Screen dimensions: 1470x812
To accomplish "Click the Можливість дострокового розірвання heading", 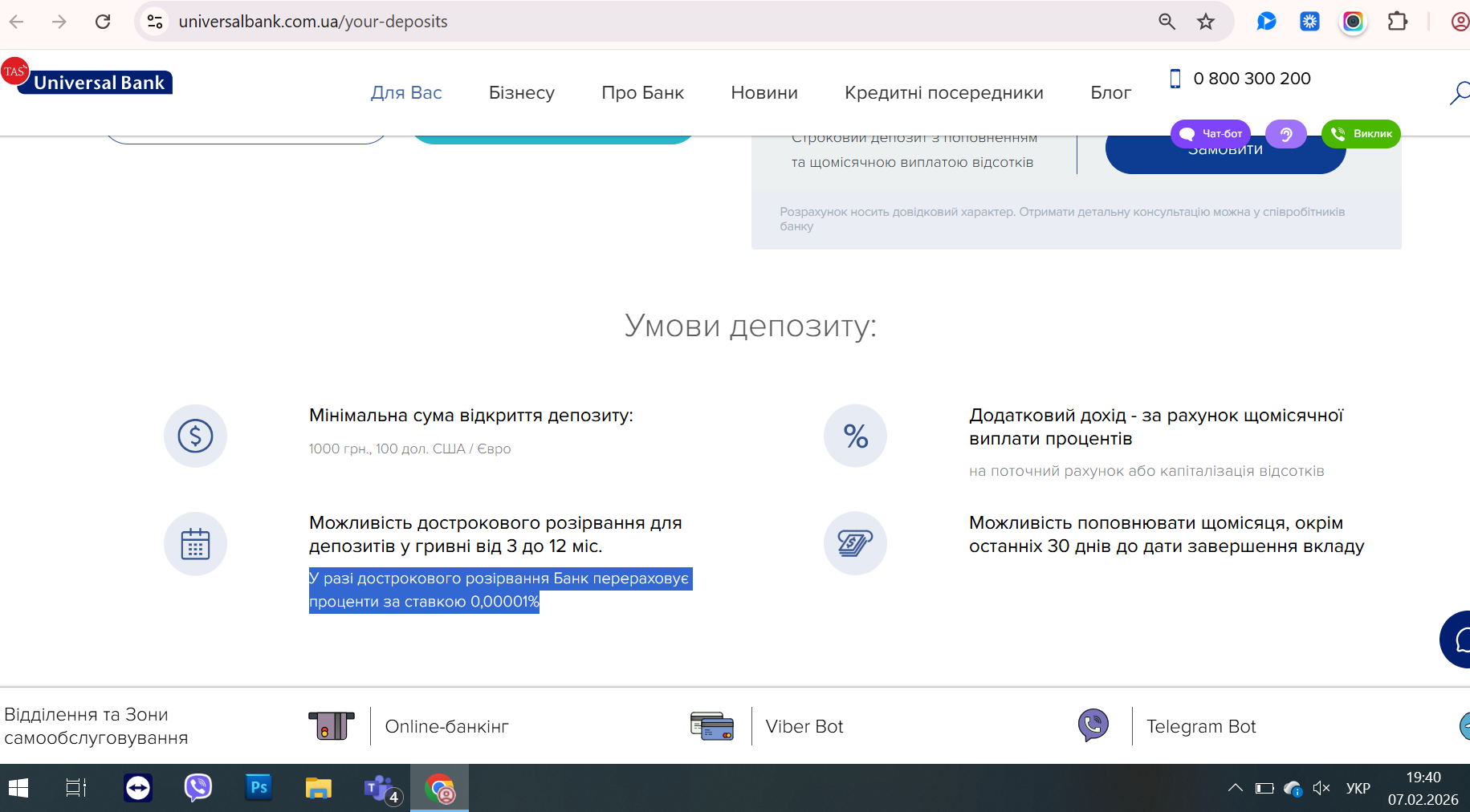I will pyautogui.click(x=495, y=534).
